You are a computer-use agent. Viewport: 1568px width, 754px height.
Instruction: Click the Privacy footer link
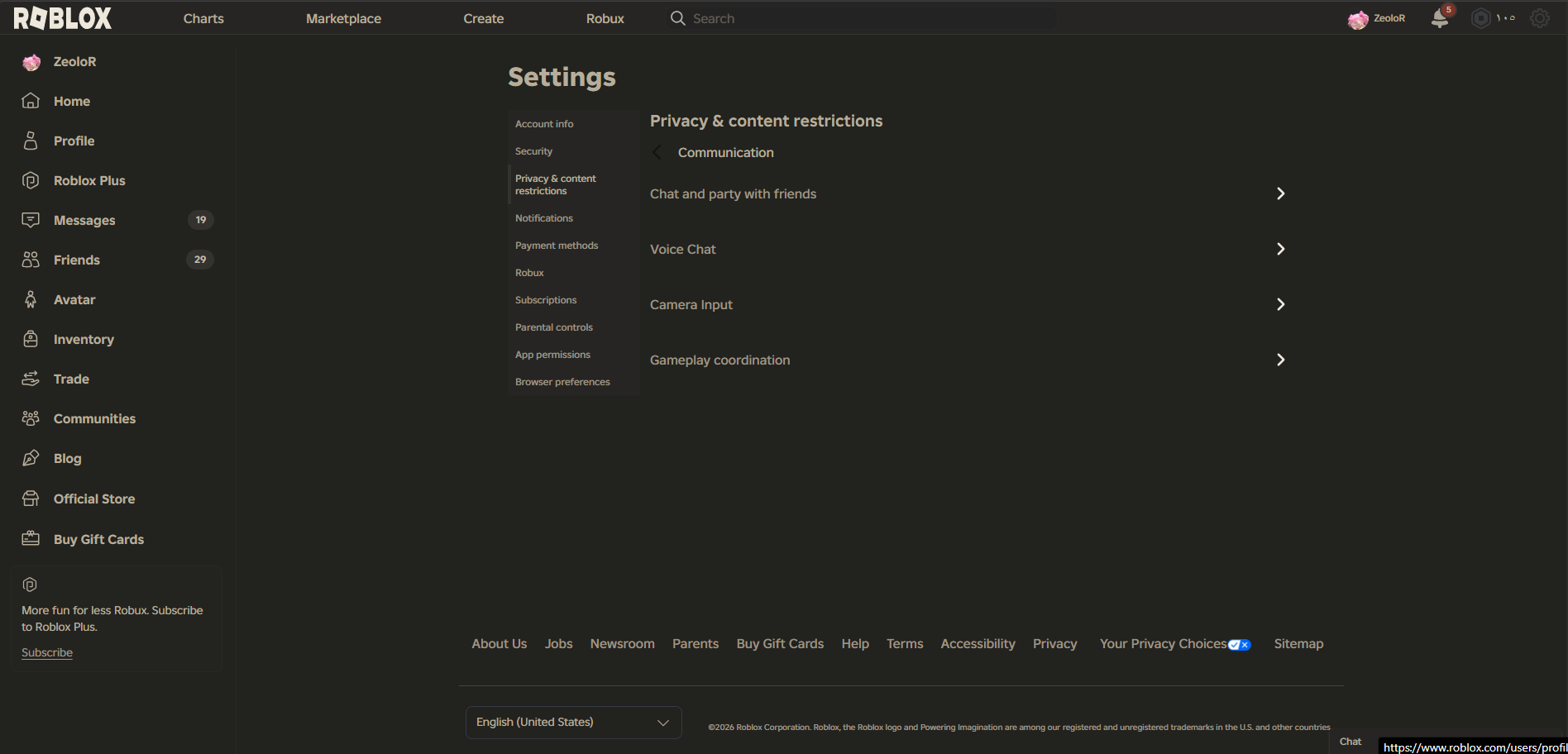(1055, 644)
